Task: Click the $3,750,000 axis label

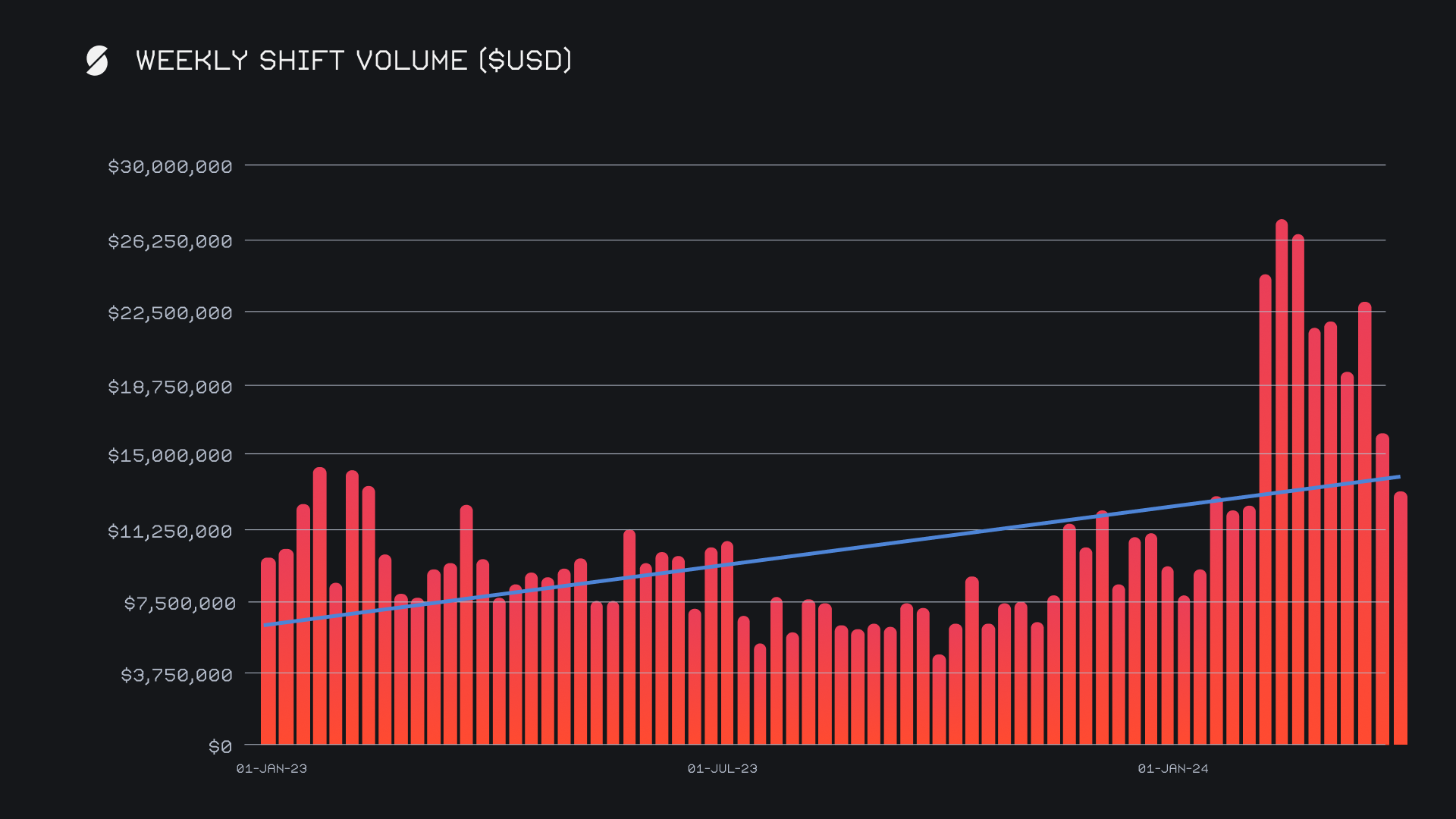Action: click(x=177, y=675)
